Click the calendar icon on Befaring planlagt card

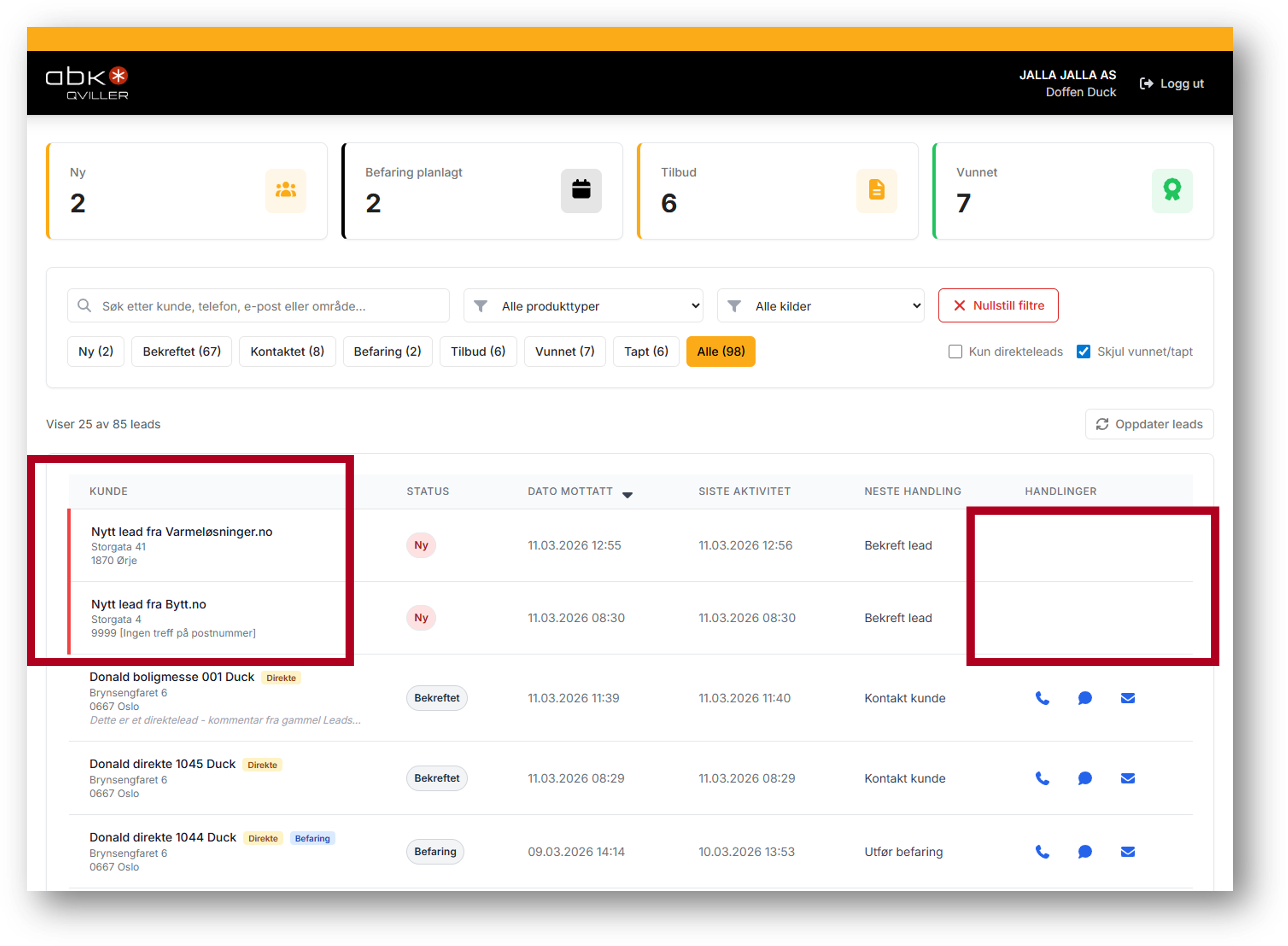581,190
